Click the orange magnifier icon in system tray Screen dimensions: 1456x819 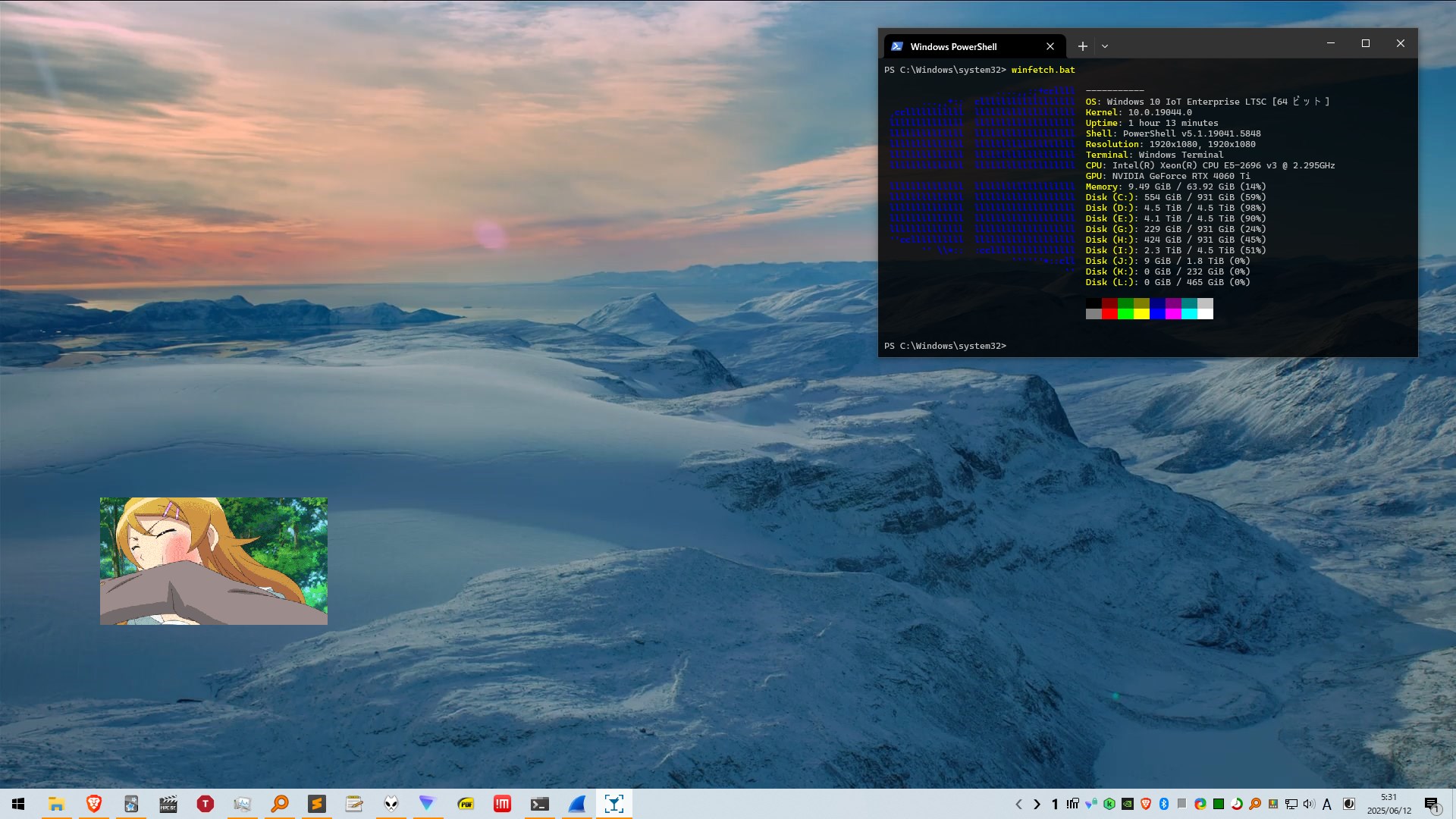pyautogui.click(x=1255, y=804)
